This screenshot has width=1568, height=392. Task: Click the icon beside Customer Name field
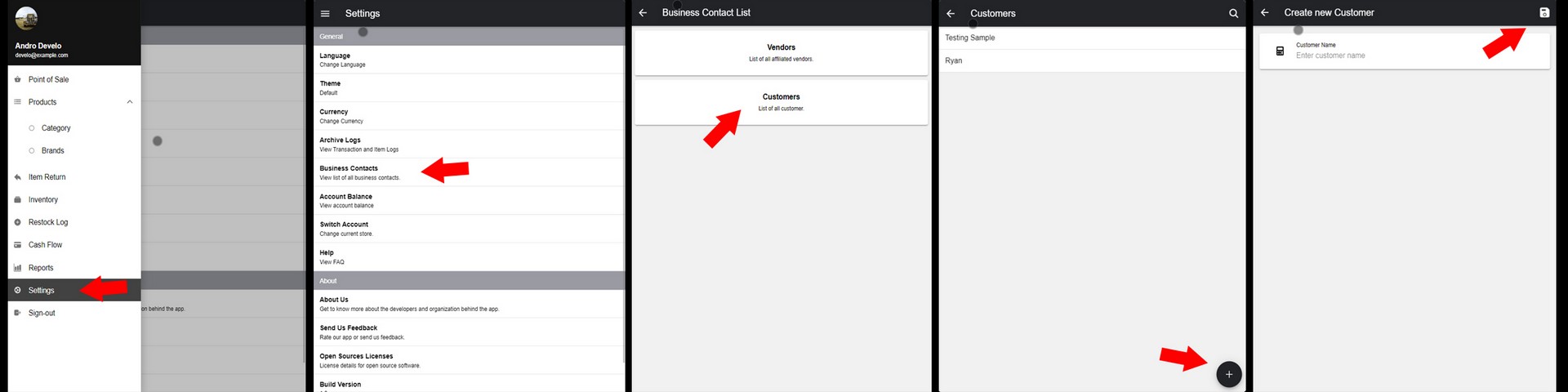[1280, 51]
